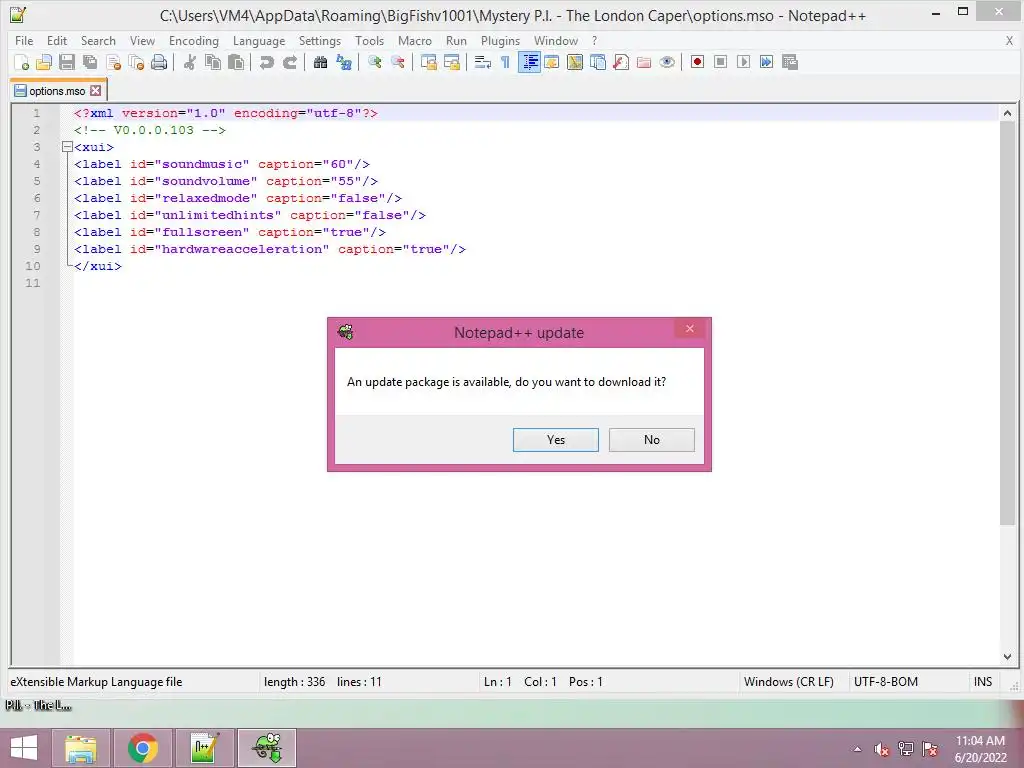Image resolution: width=1024 pixels, height=768 pixels.
Task: Toggle file monitoring with the eye icon
Action: click(x=667, y=63)
